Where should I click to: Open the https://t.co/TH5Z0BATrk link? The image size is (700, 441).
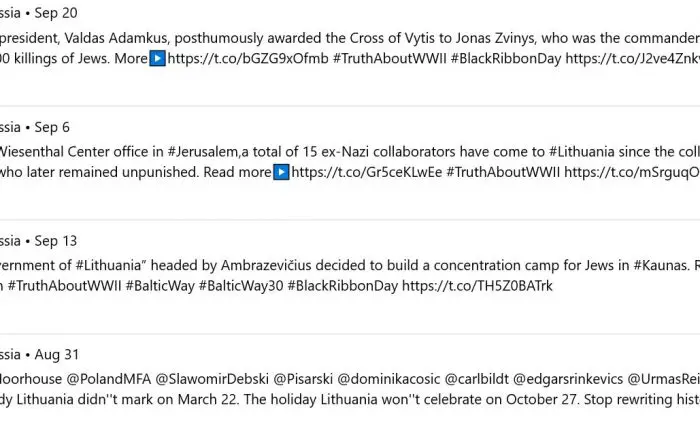pos(477,286)
